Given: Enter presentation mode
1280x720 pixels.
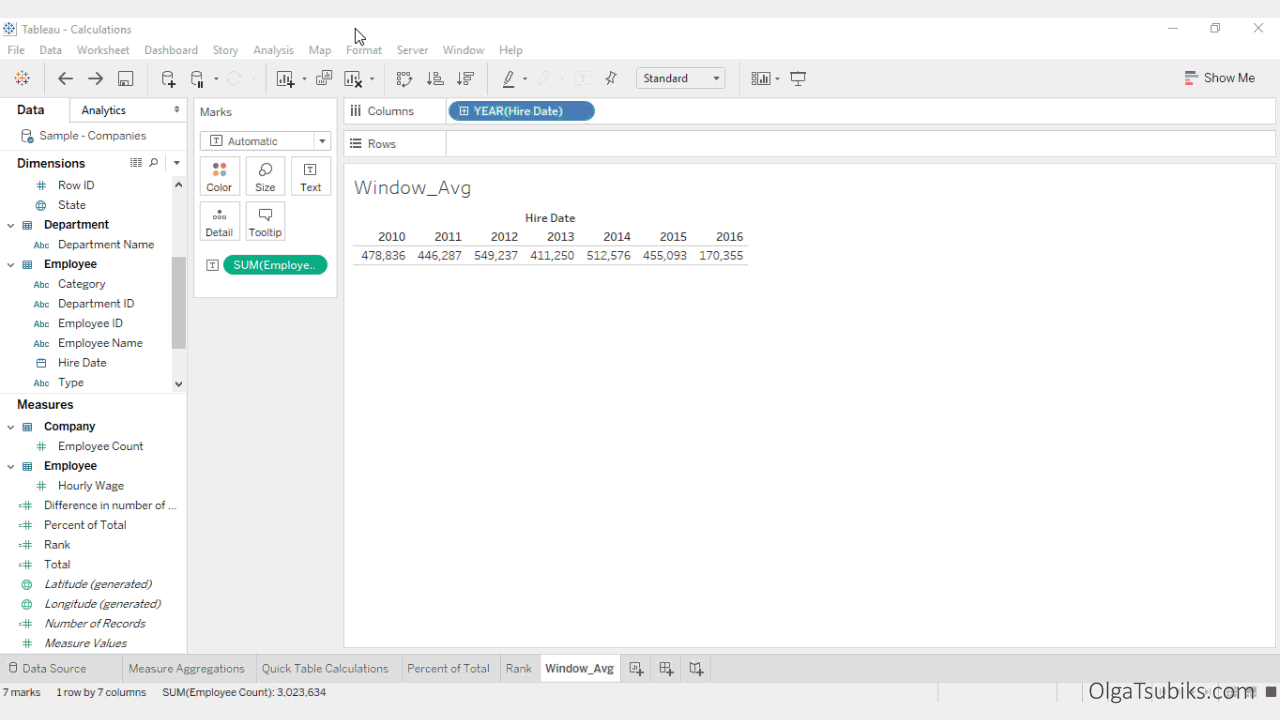Looking at the screenshot, I should pos(798,78).
